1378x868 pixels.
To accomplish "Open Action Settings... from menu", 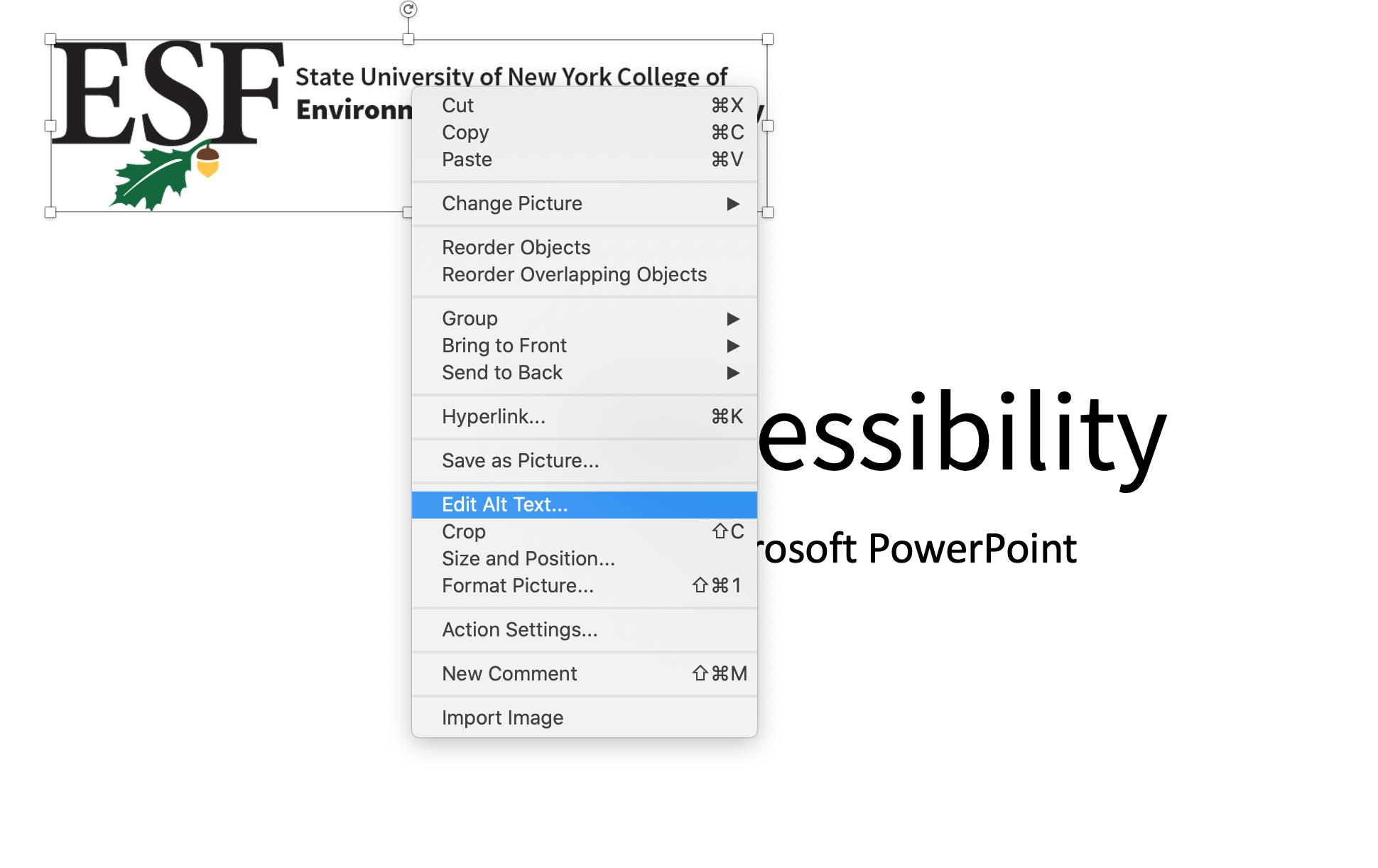I will [x=584, y=629].
